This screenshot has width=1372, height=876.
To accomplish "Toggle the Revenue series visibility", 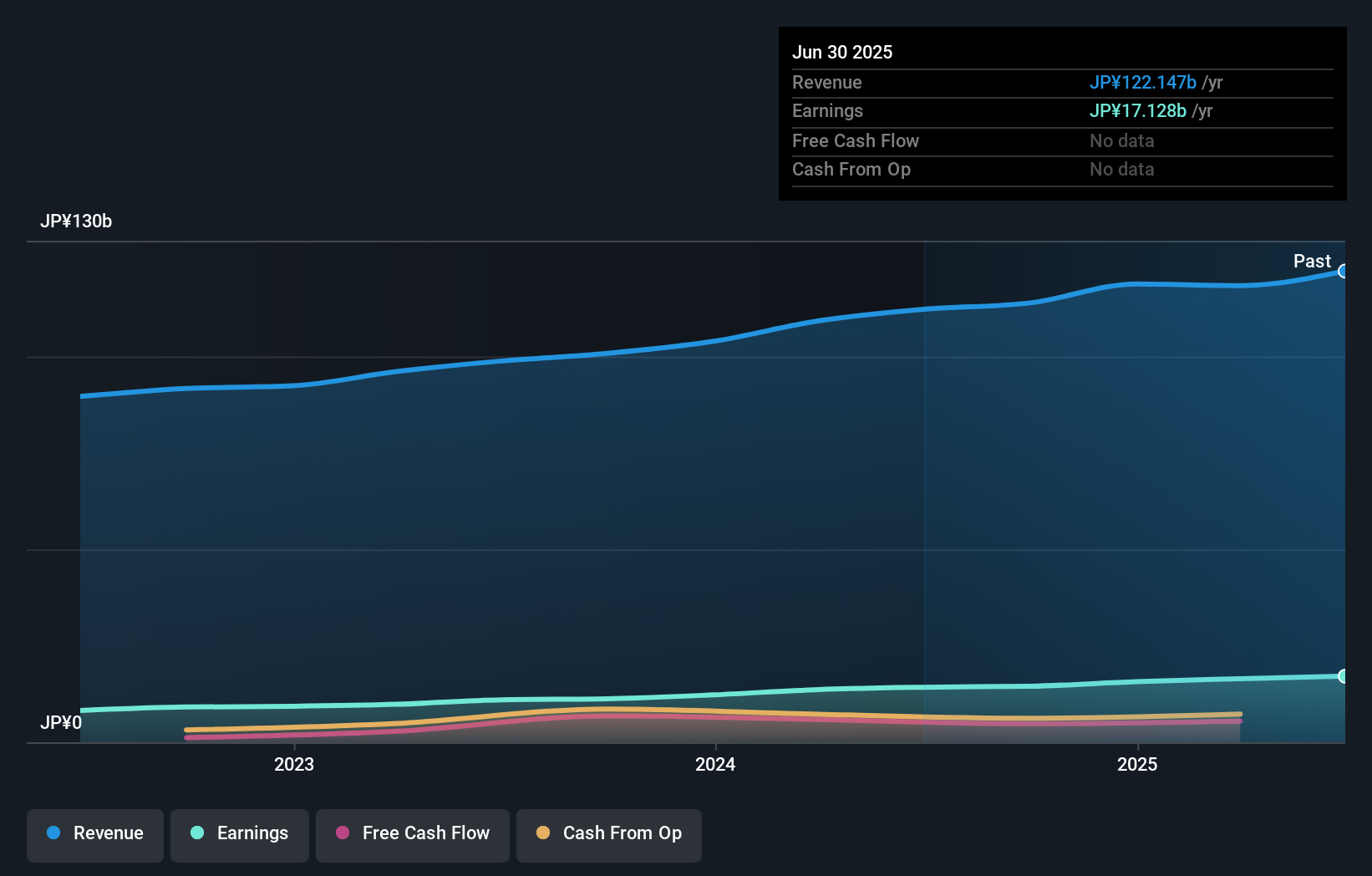I will (x=94, y=833).
